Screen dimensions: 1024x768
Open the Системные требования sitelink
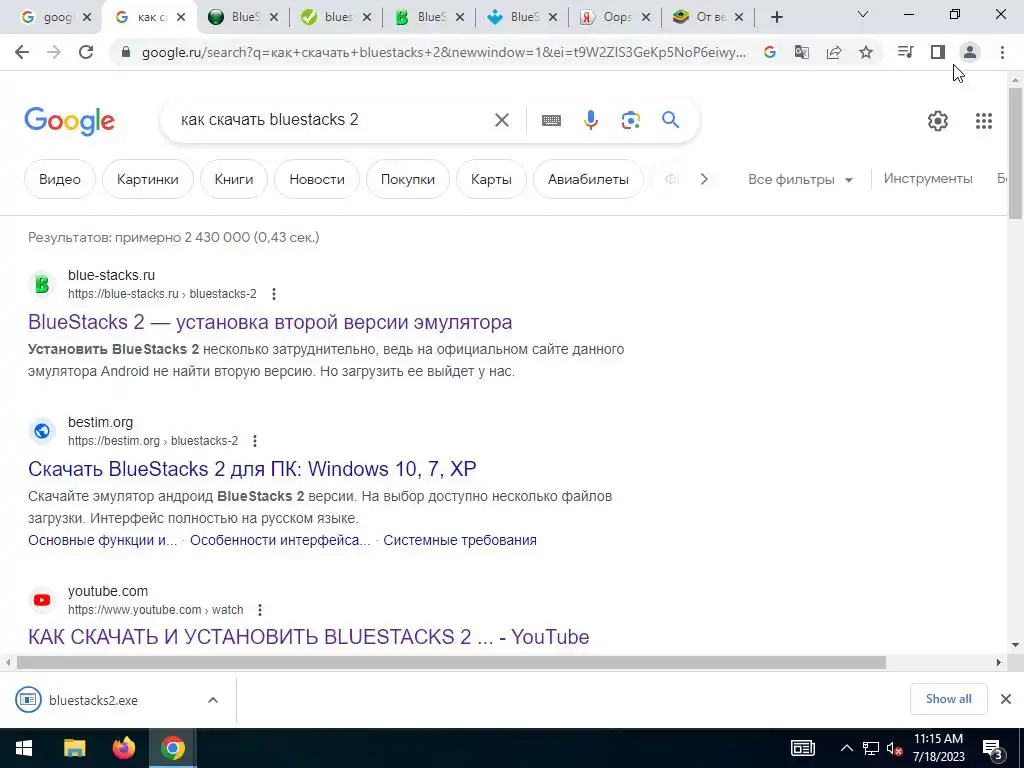pos(460,541)
